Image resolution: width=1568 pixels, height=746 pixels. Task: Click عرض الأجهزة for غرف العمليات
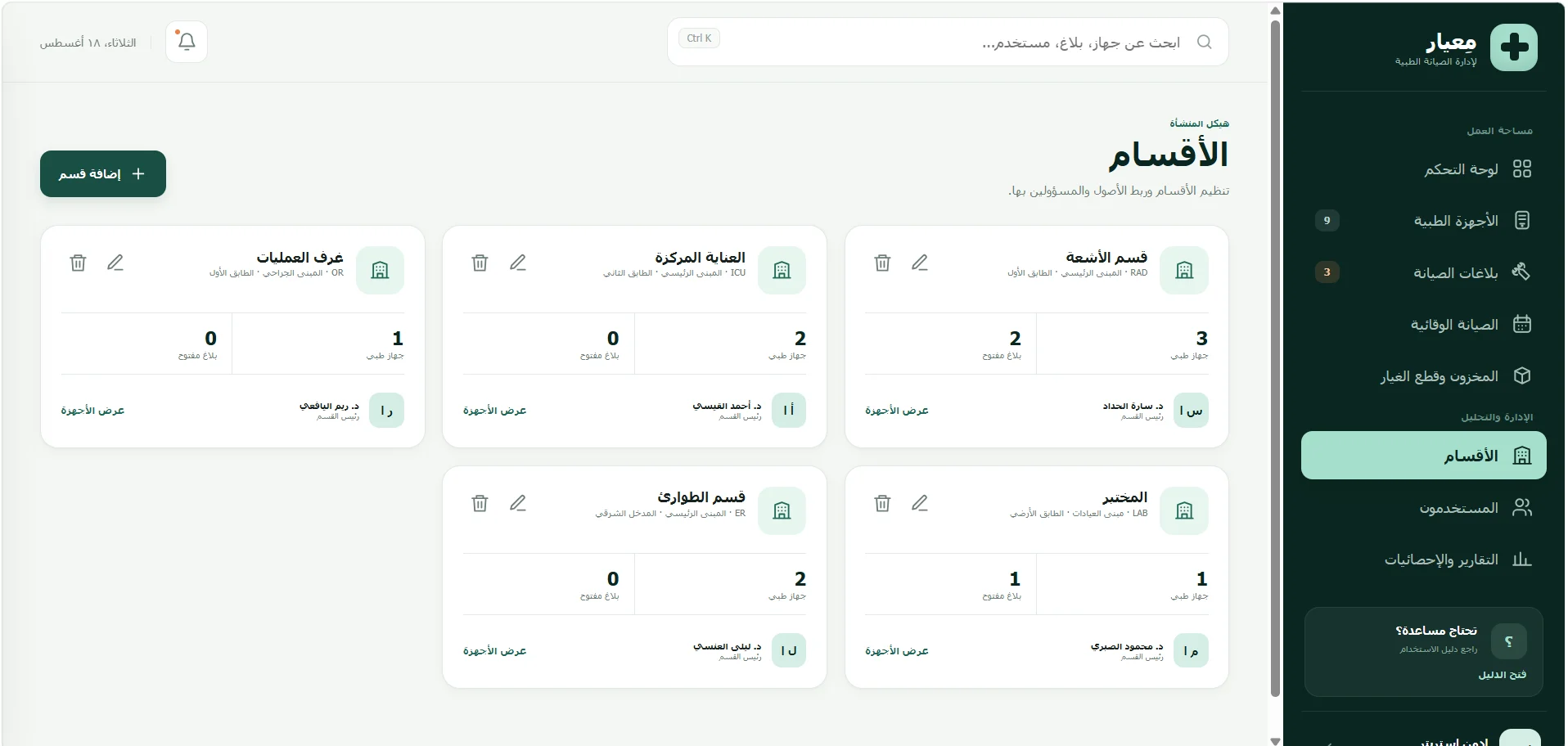(92, 411)
